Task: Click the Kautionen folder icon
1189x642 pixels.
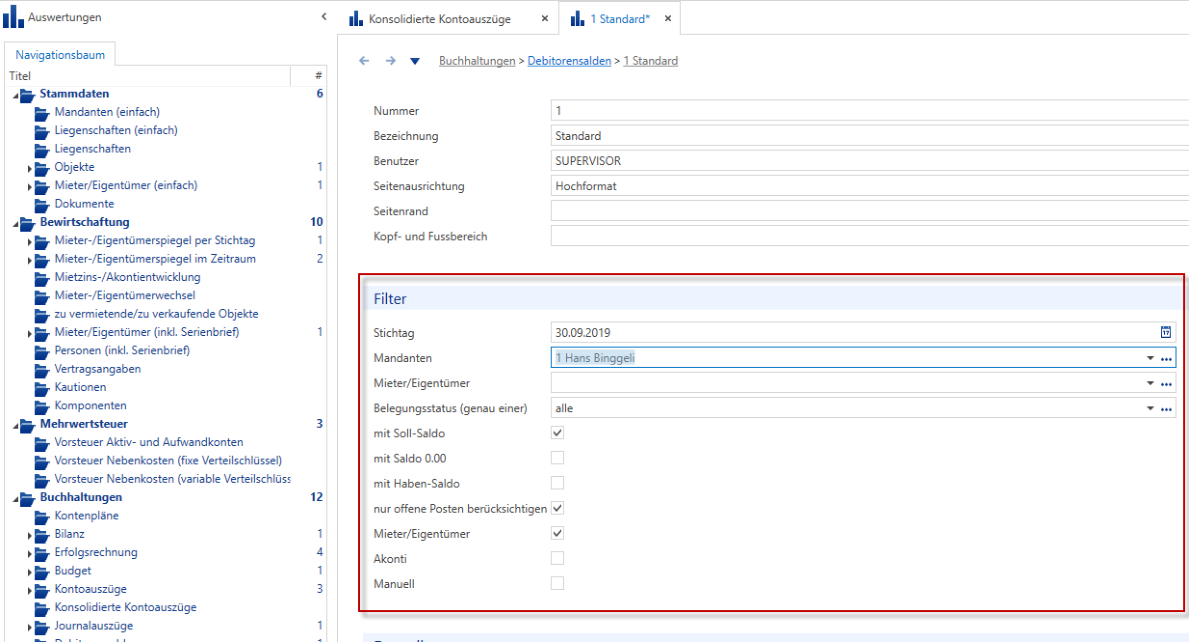Action: click(x=42, y=388)
